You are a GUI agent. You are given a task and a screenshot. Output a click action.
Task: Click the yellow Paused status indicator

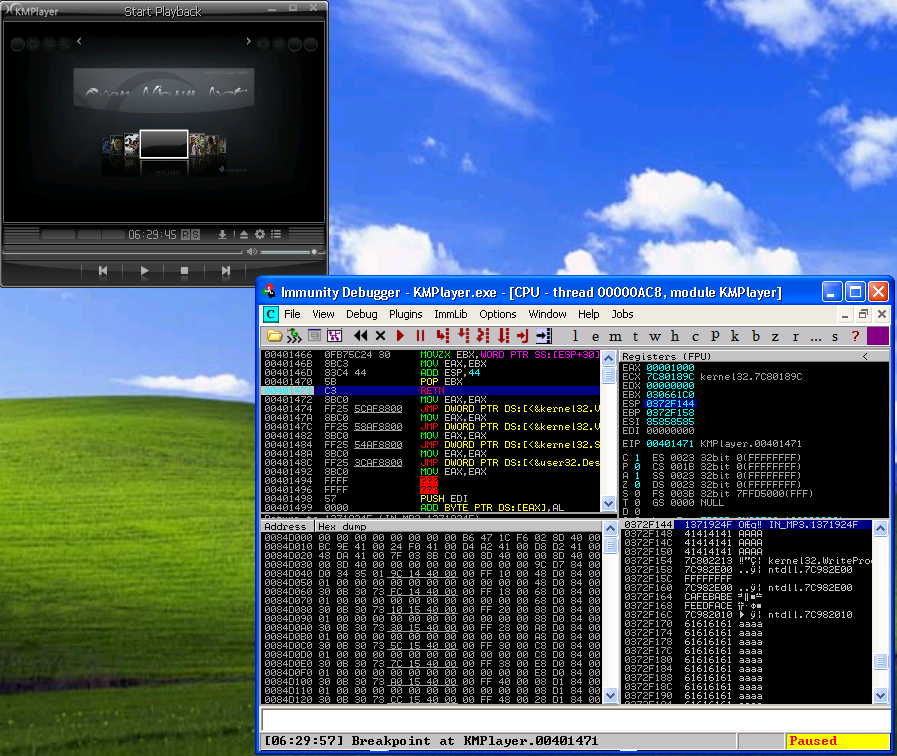[x=838, y=741]
